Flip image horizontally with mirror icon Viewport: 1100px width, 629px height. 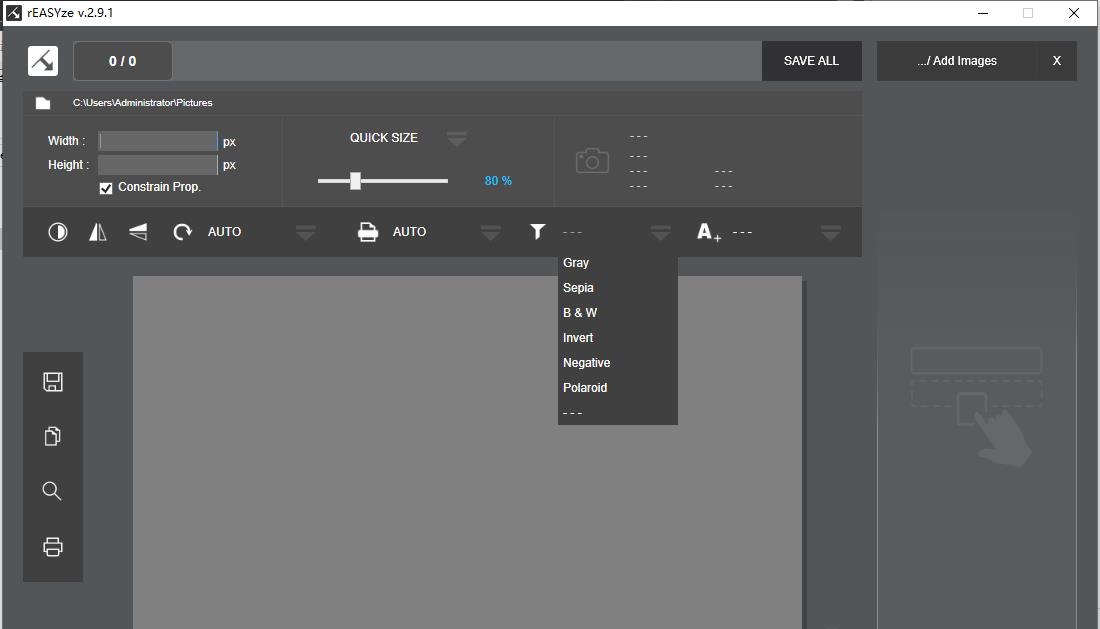coord(97,232)
